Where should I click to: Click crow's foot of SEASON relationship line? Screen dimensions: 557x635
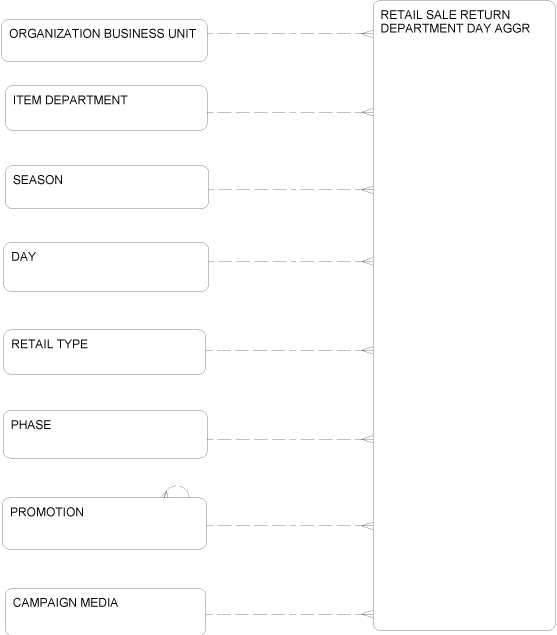pos(367,189)
